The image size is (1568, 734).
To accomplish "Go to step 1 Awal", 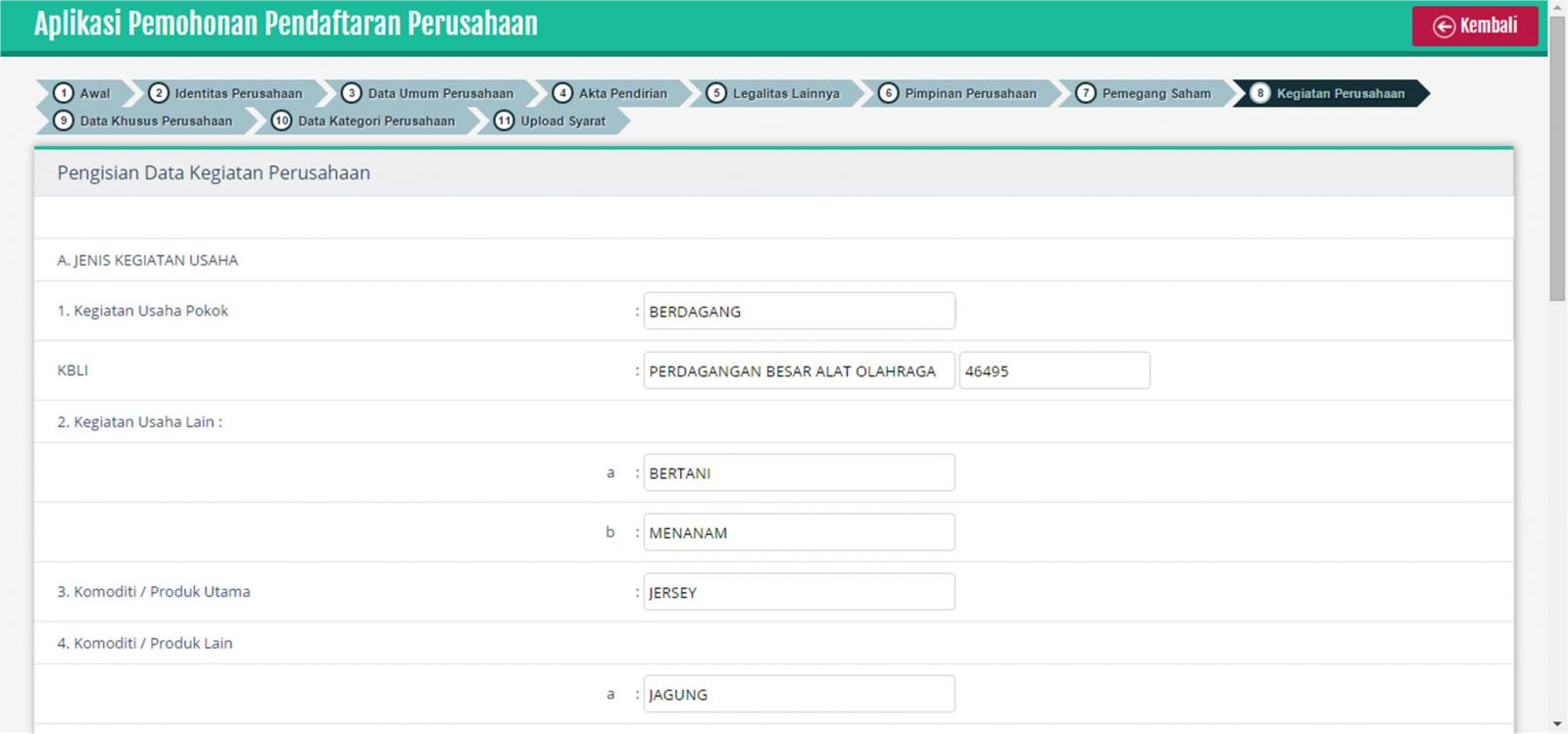I will click(83, 93).
